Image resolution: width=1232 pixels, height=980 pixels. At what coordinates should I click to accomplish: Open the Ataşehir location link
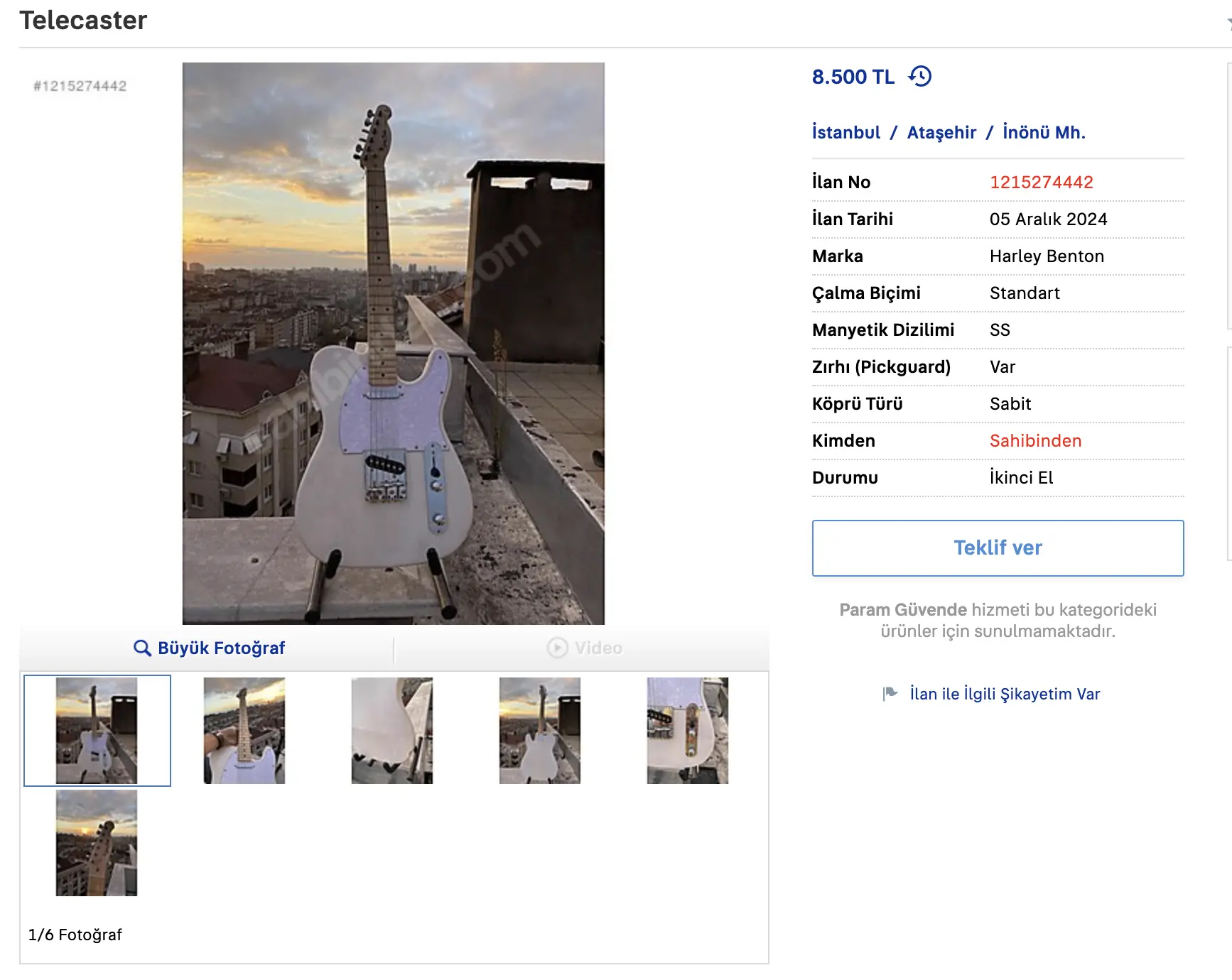(x=941, y=132)
